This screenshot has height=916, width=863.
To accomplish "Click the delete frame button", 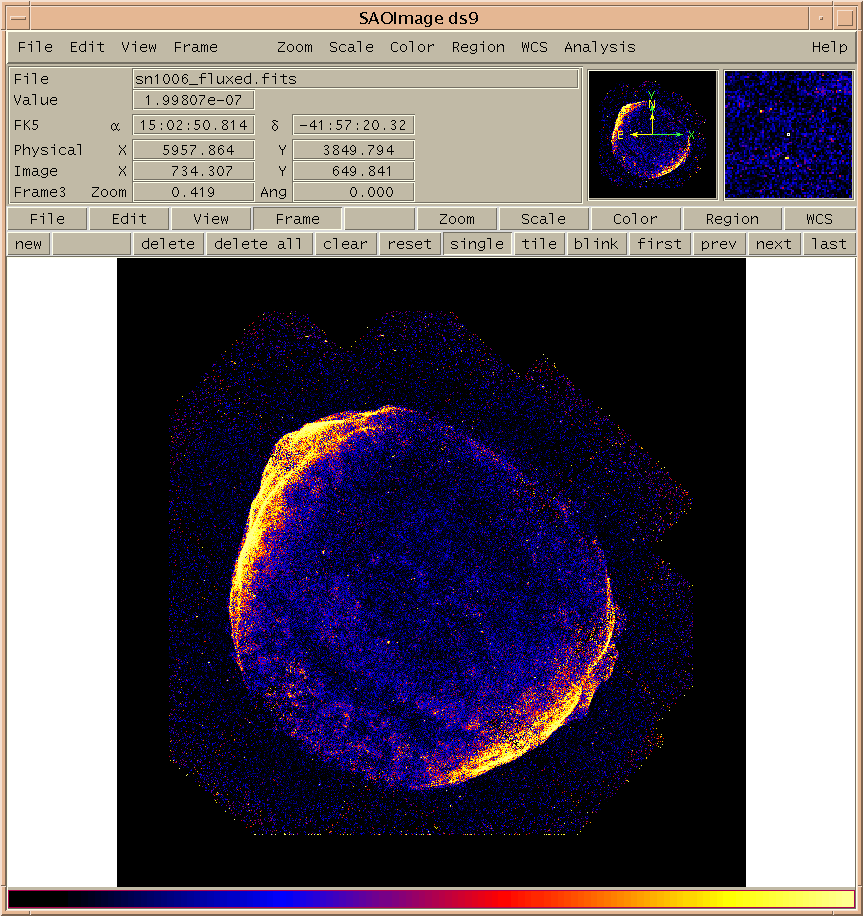I will tap(168, 244).
